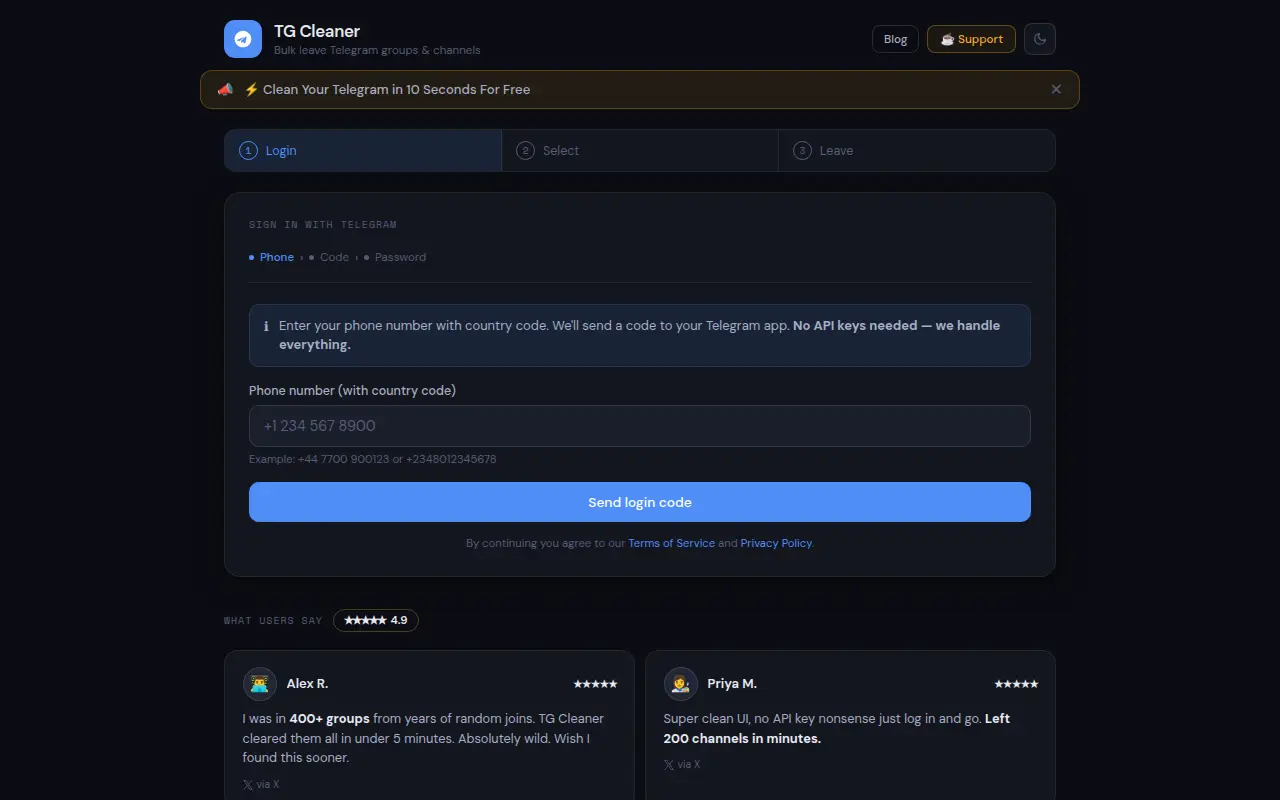Click the X logo under Priya's review
1280x800 pixels.
pyautogui.click(x=668, y=764)
